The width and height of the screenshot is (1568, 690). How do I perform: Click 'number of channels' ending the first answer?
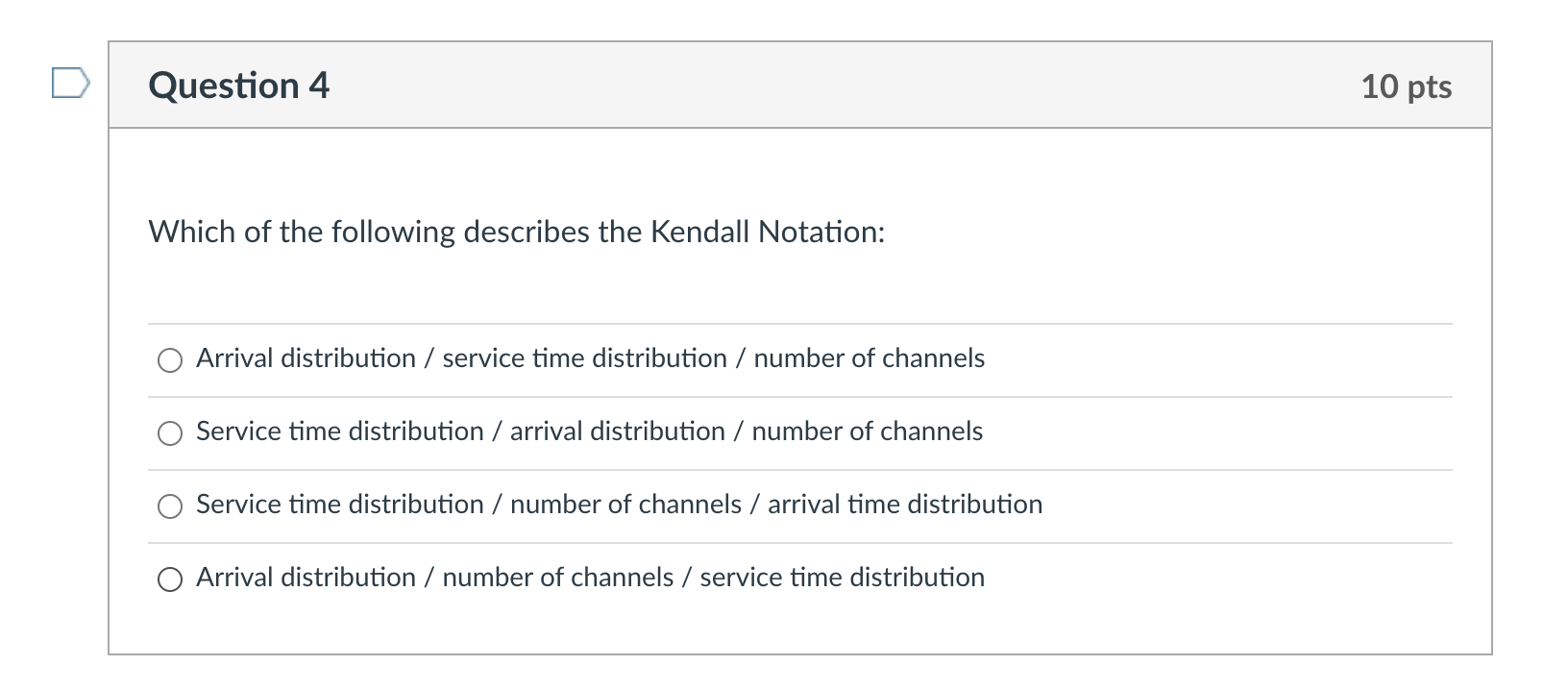pos(869,358)
